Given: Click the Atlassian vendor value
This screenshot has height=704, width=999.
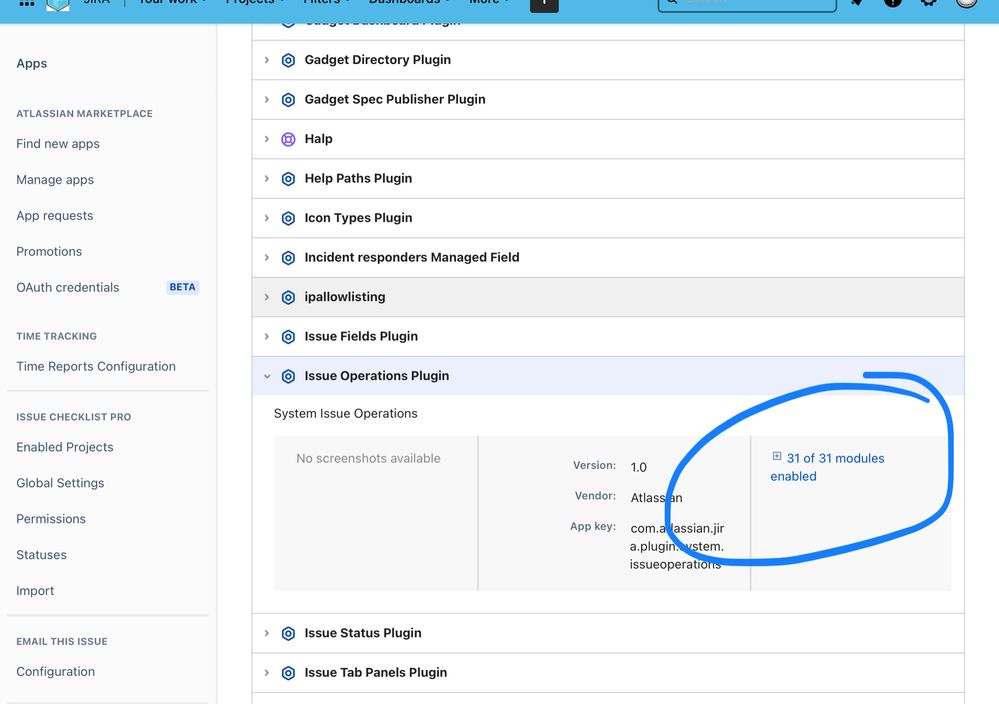Looking at the screenshot, I should point(656,498).
